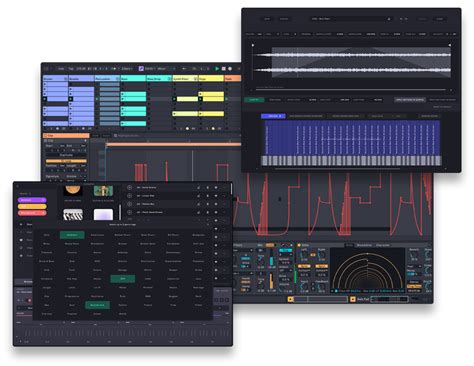
Task: Toggle the white circle button under bright-yellow track
Action: pyautogui.click(x=213, y=128)
